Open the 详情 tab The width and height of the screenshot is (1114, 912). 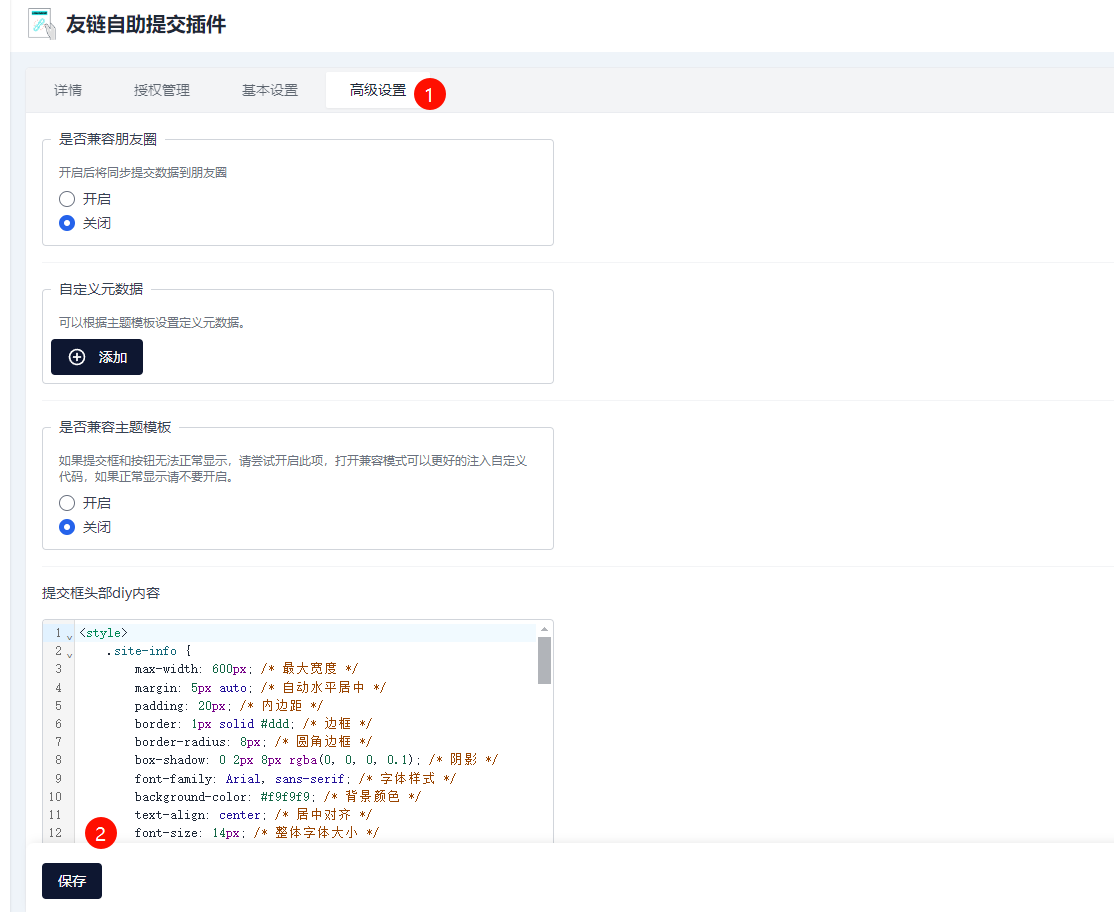(x=68, y=90)
